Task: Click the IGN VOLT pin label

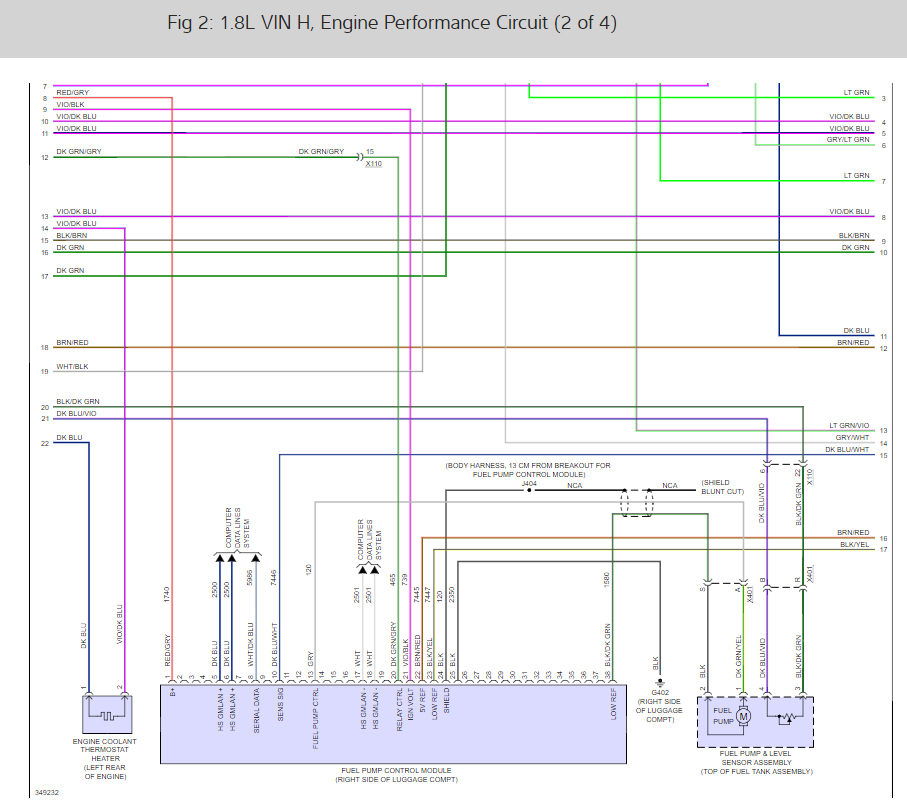Action: tap(411, 704)
